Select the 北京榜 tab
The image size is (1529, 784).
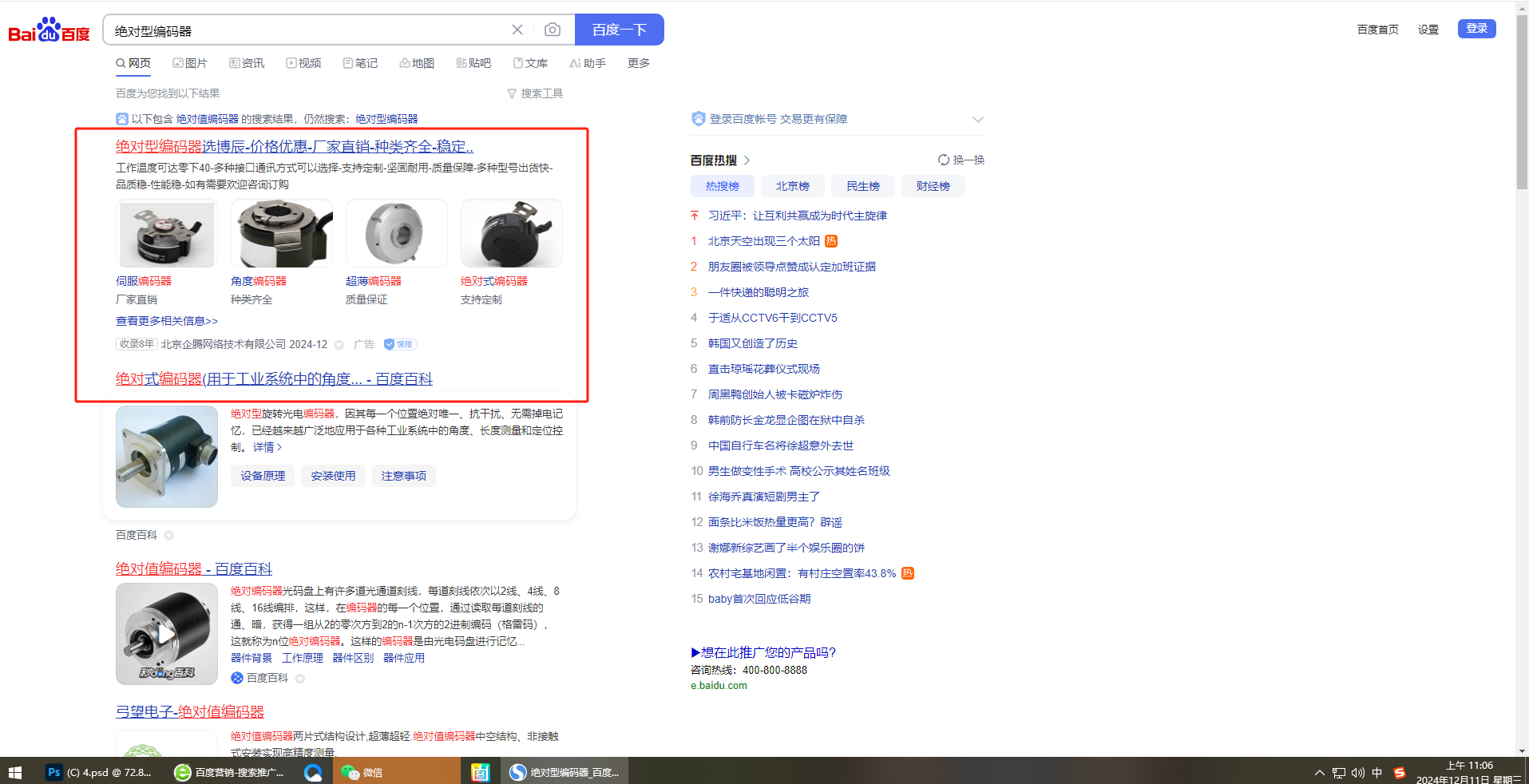pos(793,186)
